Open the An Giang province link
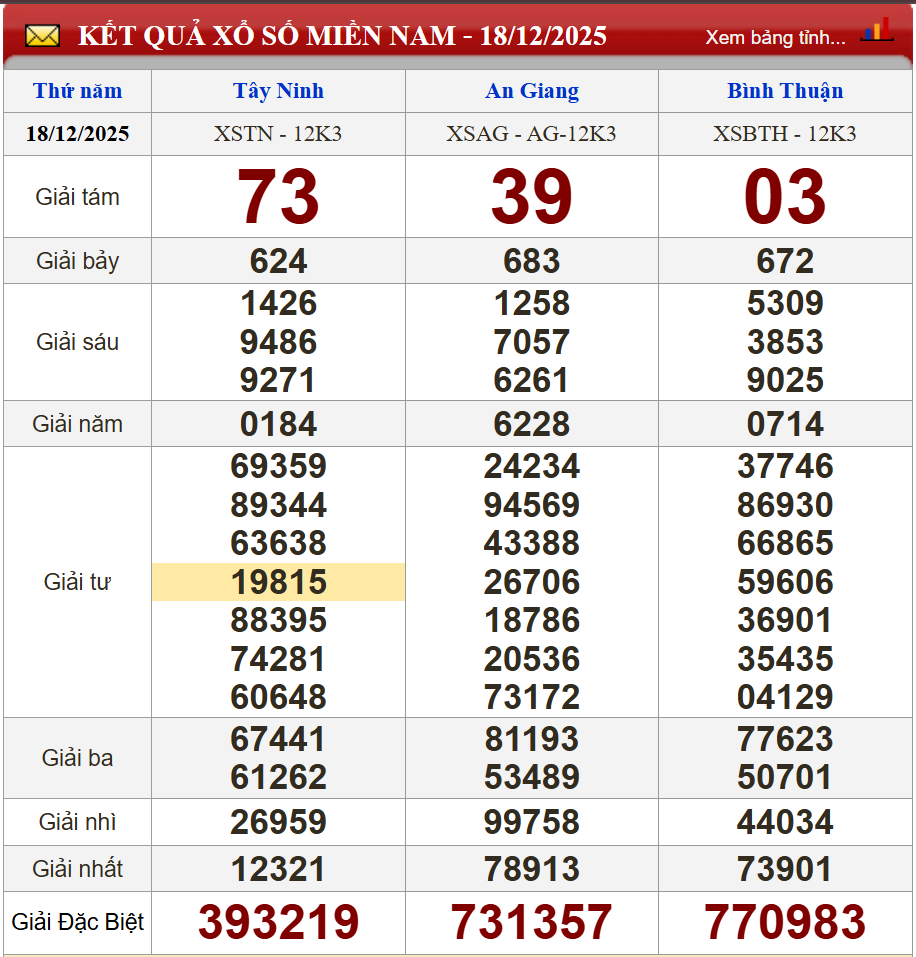This screenshot has width=916, height=957. pyautogui.click(x=532, y=91)
